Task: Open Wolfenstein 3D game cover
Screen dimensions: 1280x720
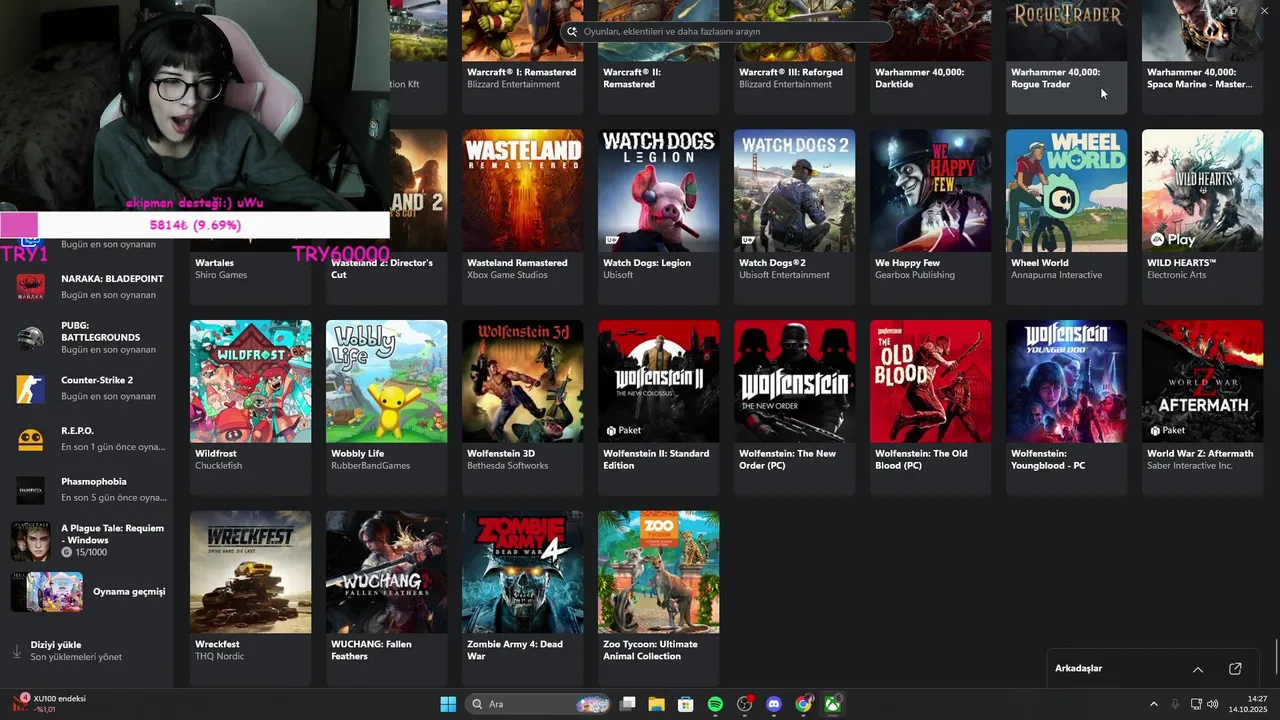Action: point(523,381)
